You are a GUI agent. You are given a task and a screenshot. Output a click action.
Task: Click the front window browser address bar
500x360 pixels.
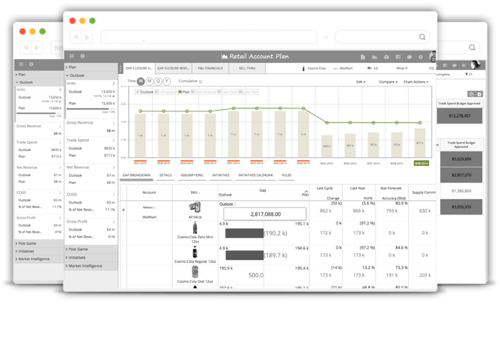point(209,37)
